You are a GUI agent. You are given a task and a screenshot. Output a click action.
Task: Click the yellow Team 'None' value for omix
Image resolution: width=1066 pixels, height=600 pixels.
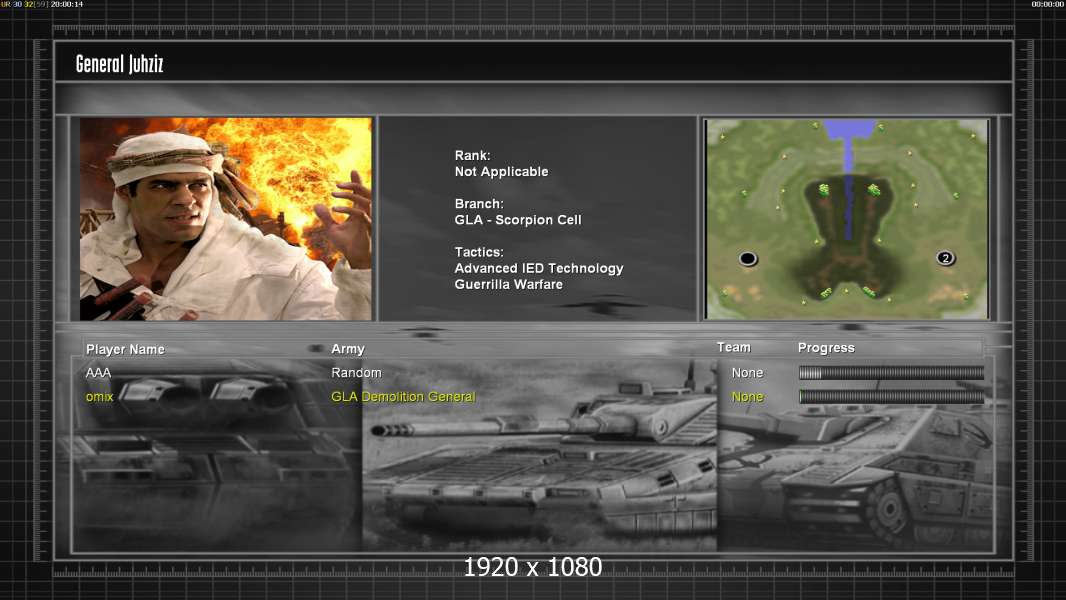click(747, 397)
